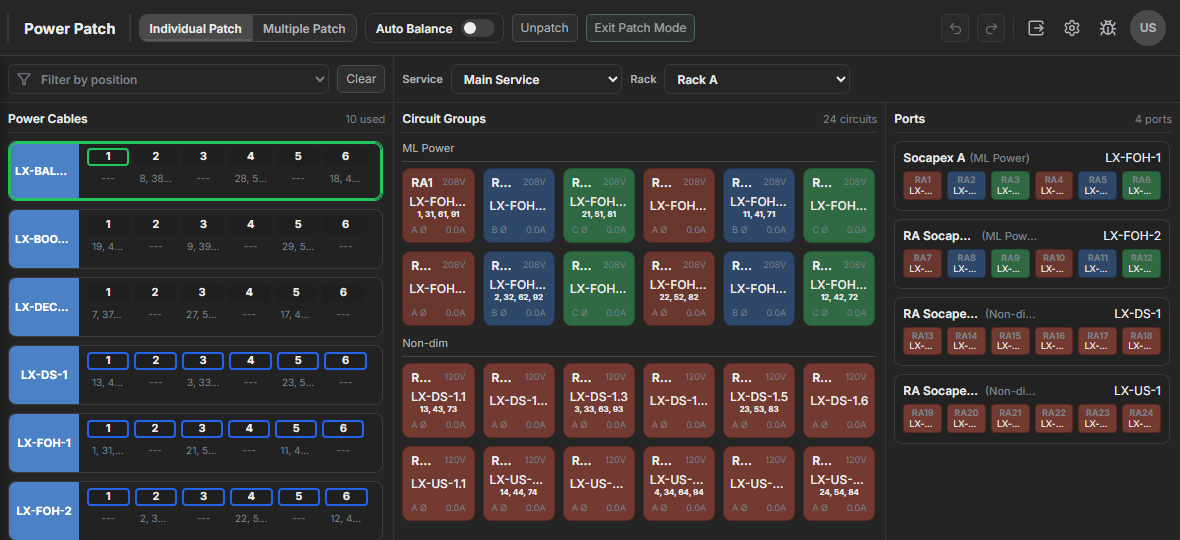
Task: Switch to Multiple Patch mode
Action: (304, 29)
